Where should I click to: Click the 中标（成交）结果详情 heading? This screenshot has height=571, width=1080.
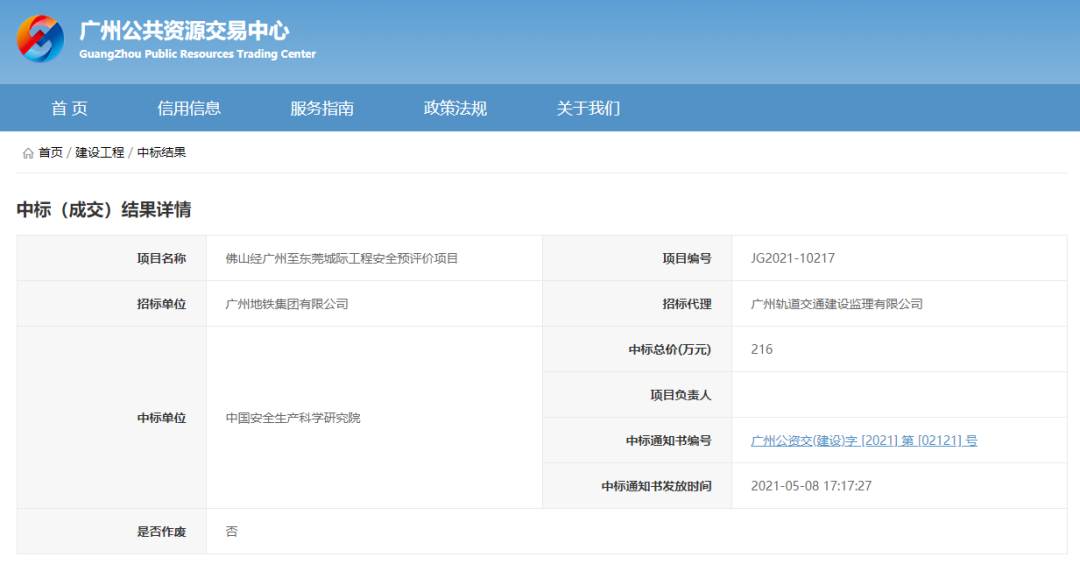click(x=104, y=210)
